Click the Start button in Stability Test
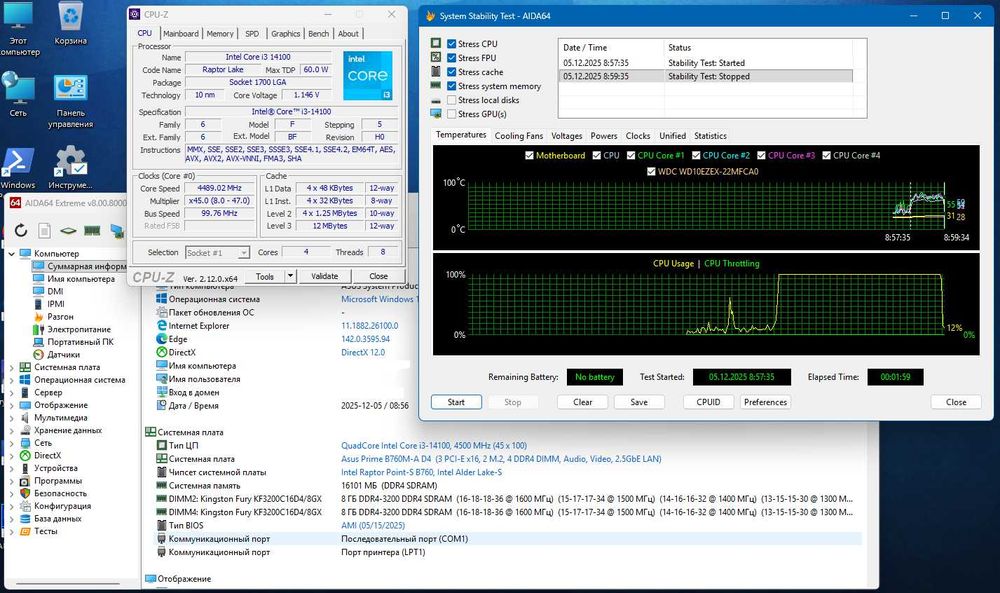 (456, 402)
